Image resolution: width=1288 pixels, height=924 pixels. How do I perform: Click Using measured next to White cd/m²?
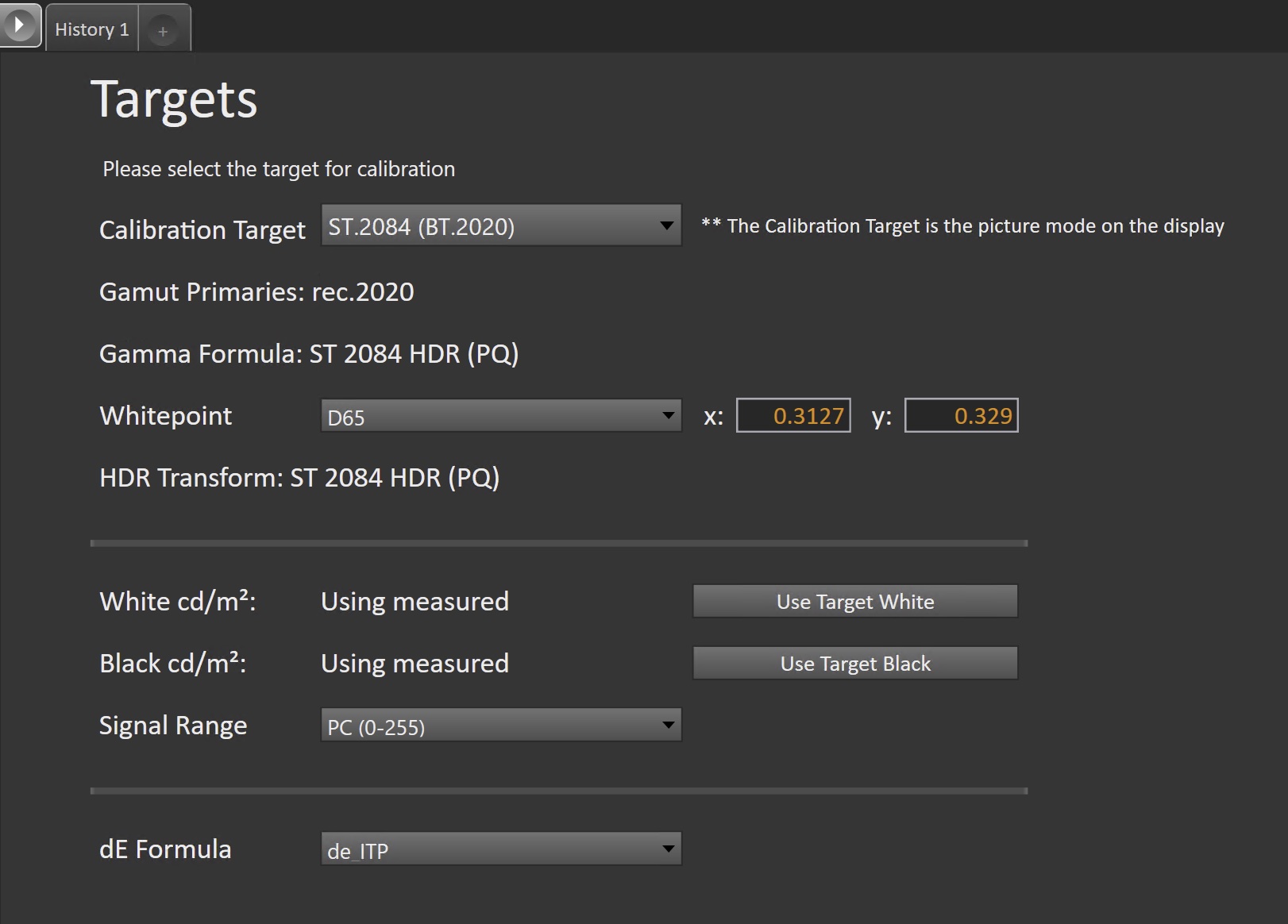(x=415, y=602)
